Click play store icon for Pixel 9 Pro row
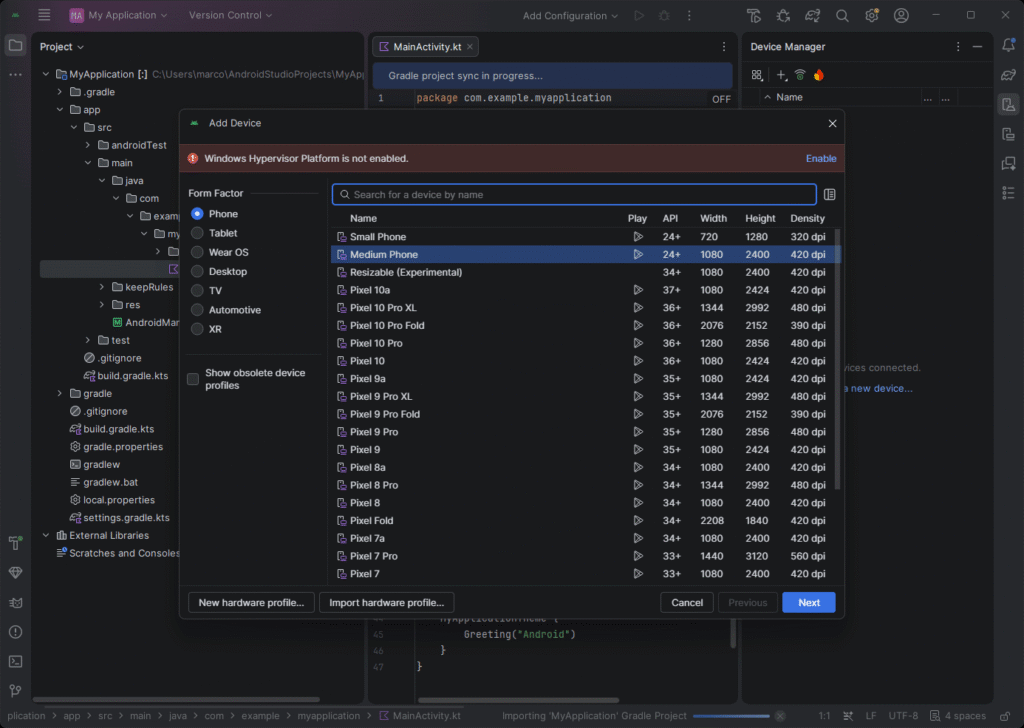The width and height of the screenshot is (1024, 728). pos(638,432)
